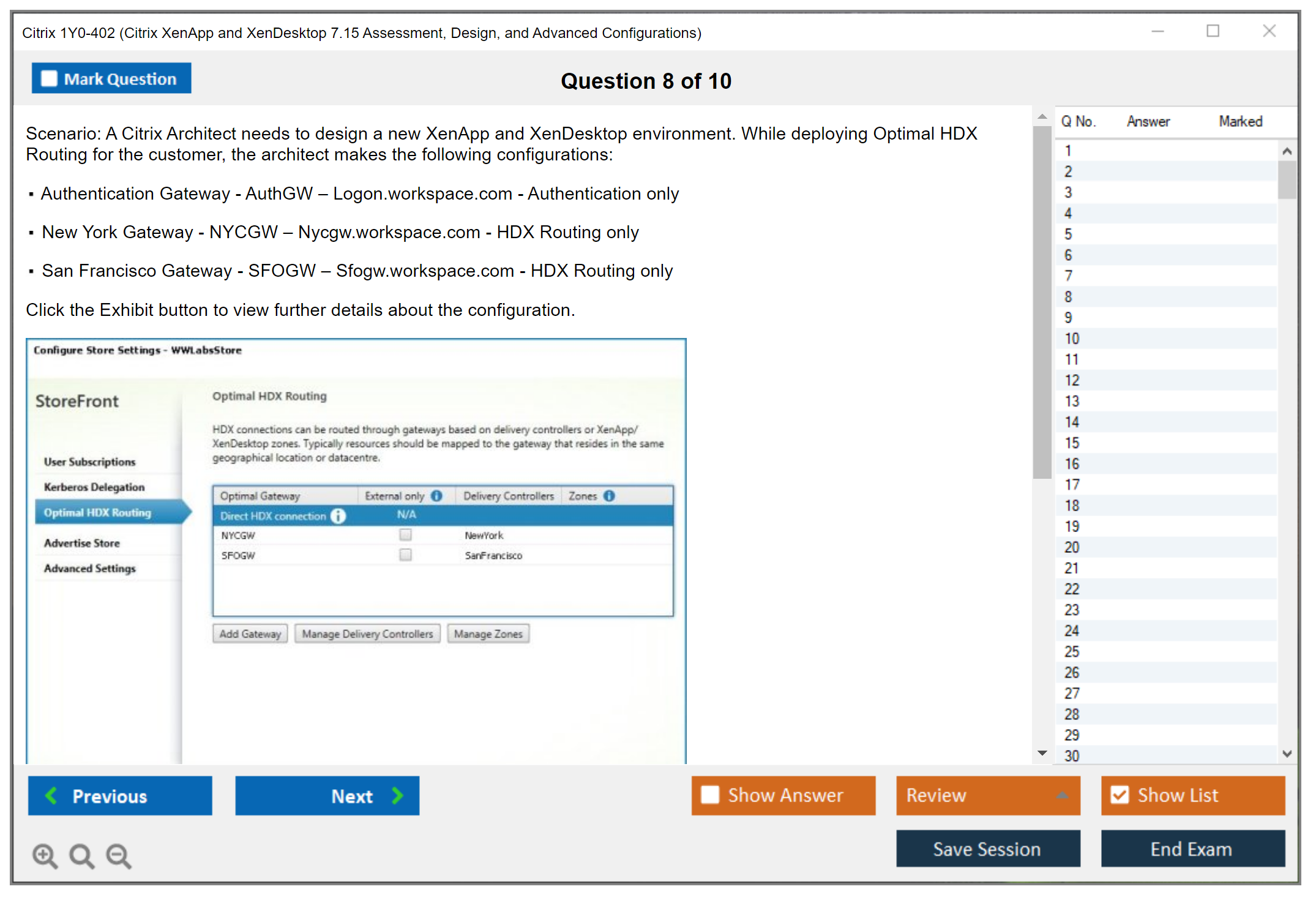
Task: Click info icon on Direct HDX connection
Action: tap(338, 516)
